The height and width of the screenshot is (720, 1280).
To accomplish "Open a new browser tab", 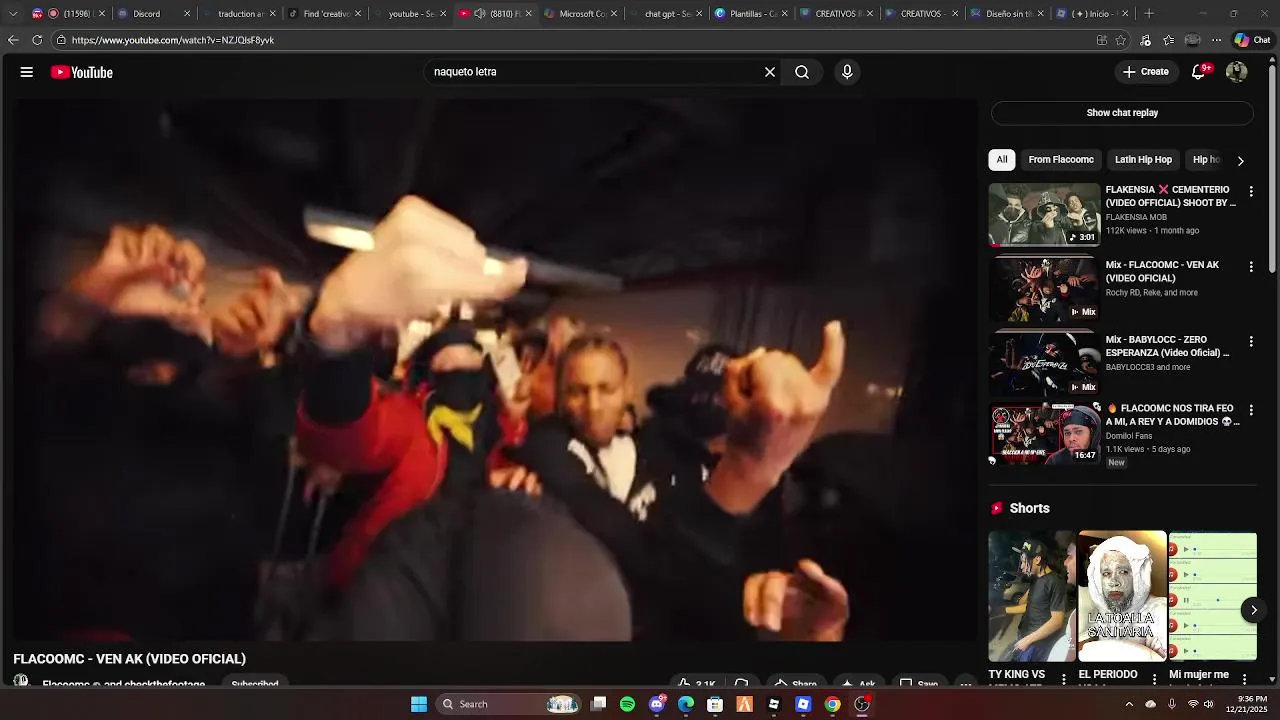I will [x=1149, y=14].
